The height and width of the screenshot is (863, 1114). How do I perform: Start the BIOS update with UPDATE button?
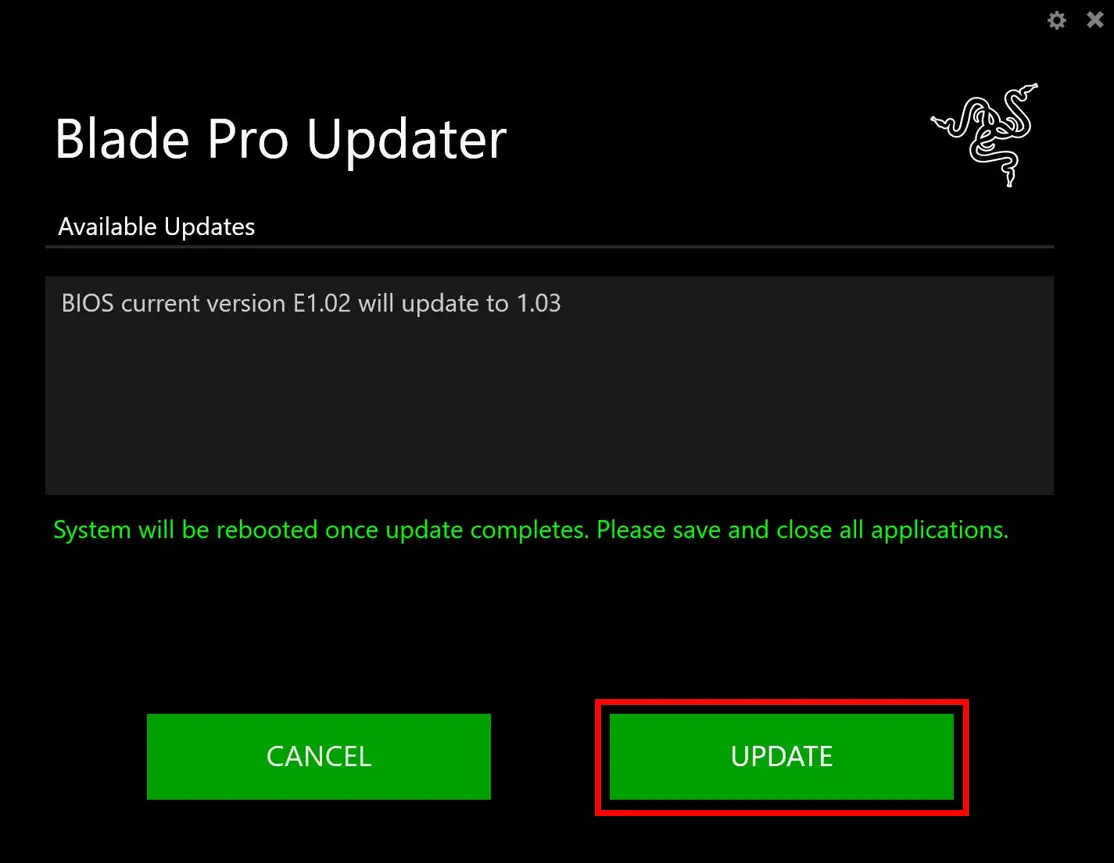(782, 756)
